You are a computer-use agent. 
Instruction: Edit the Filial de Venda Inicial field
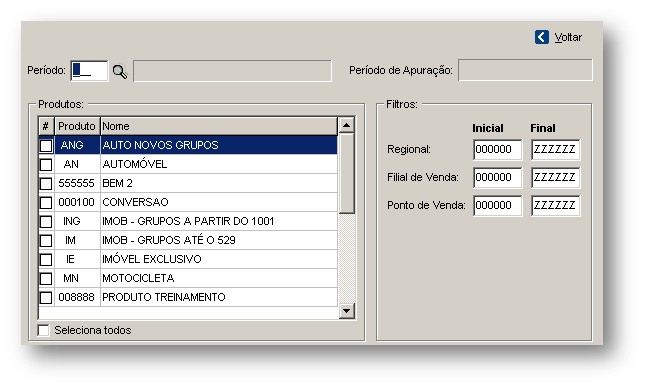pos(497,177)
